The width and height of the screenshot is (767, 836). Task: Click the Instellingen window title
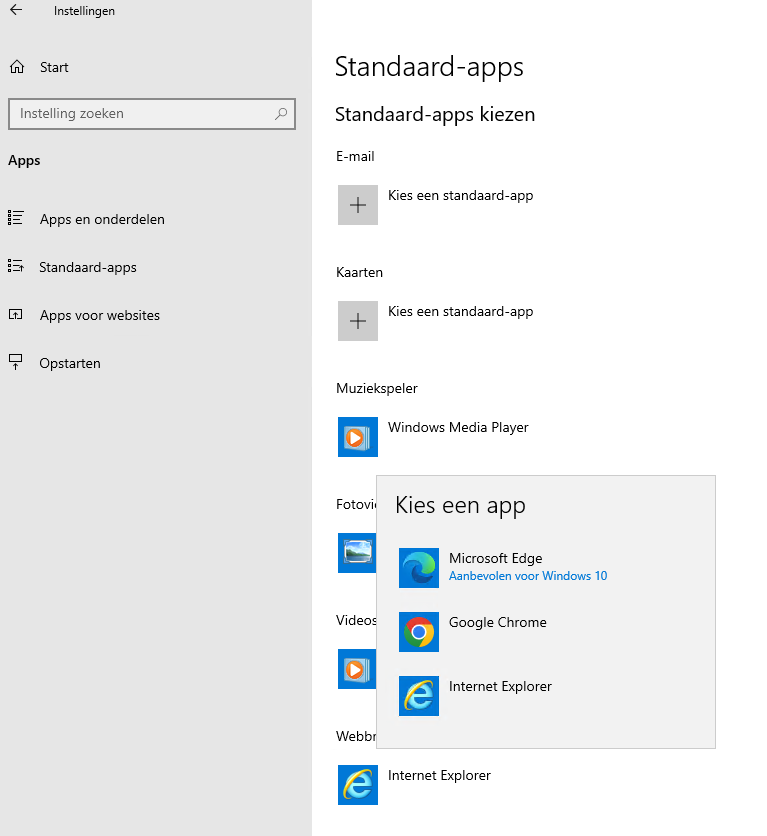point(84,11)
